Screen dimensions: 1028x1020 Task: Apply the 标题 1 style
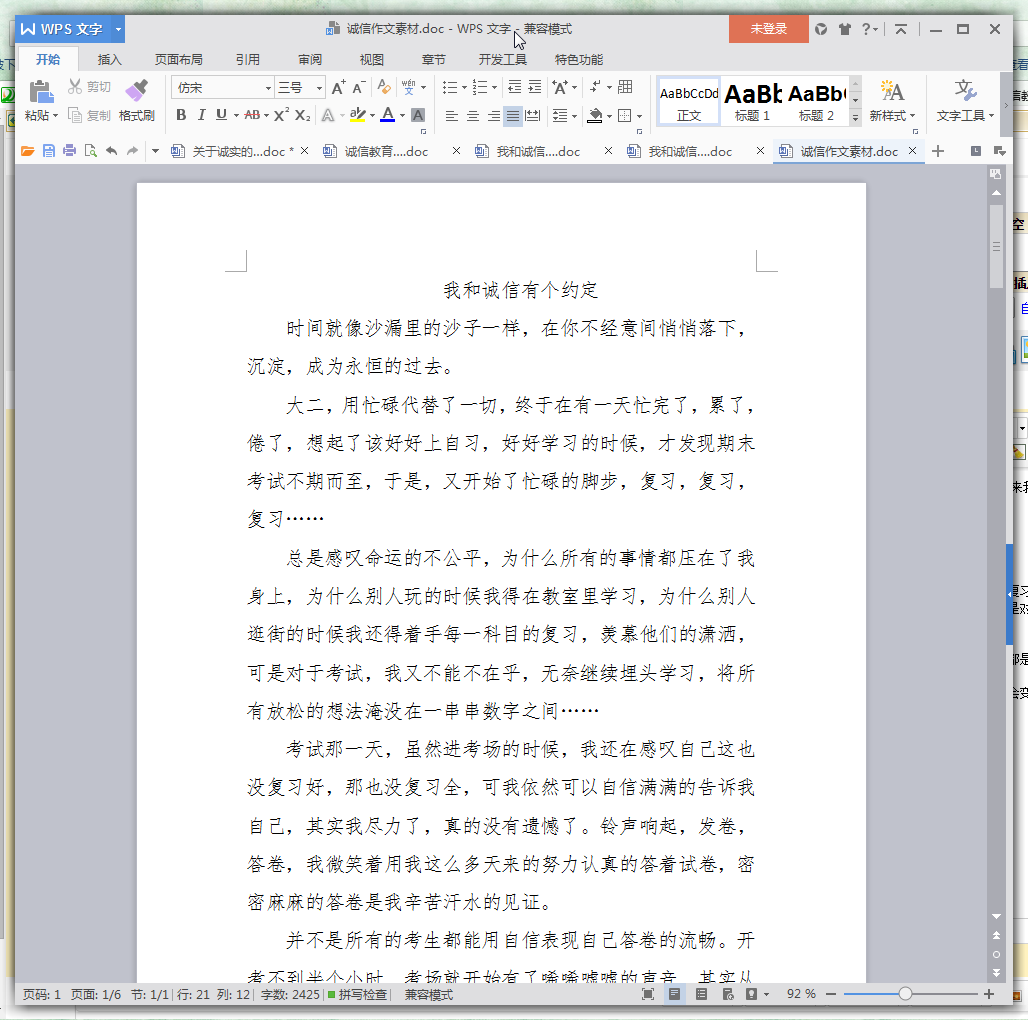[753, 102]
